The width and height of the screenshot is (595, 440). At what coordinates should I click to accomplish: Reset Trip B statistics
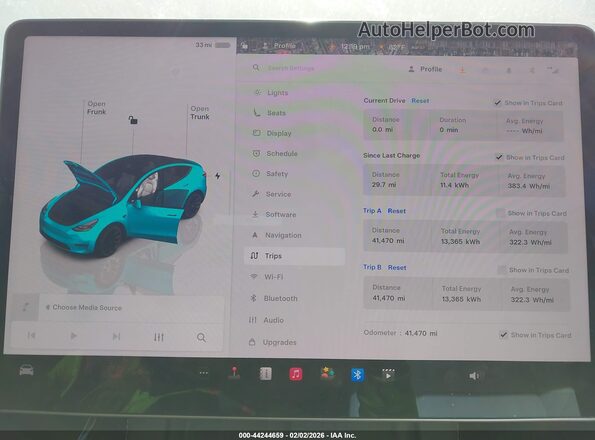[397, 268]
